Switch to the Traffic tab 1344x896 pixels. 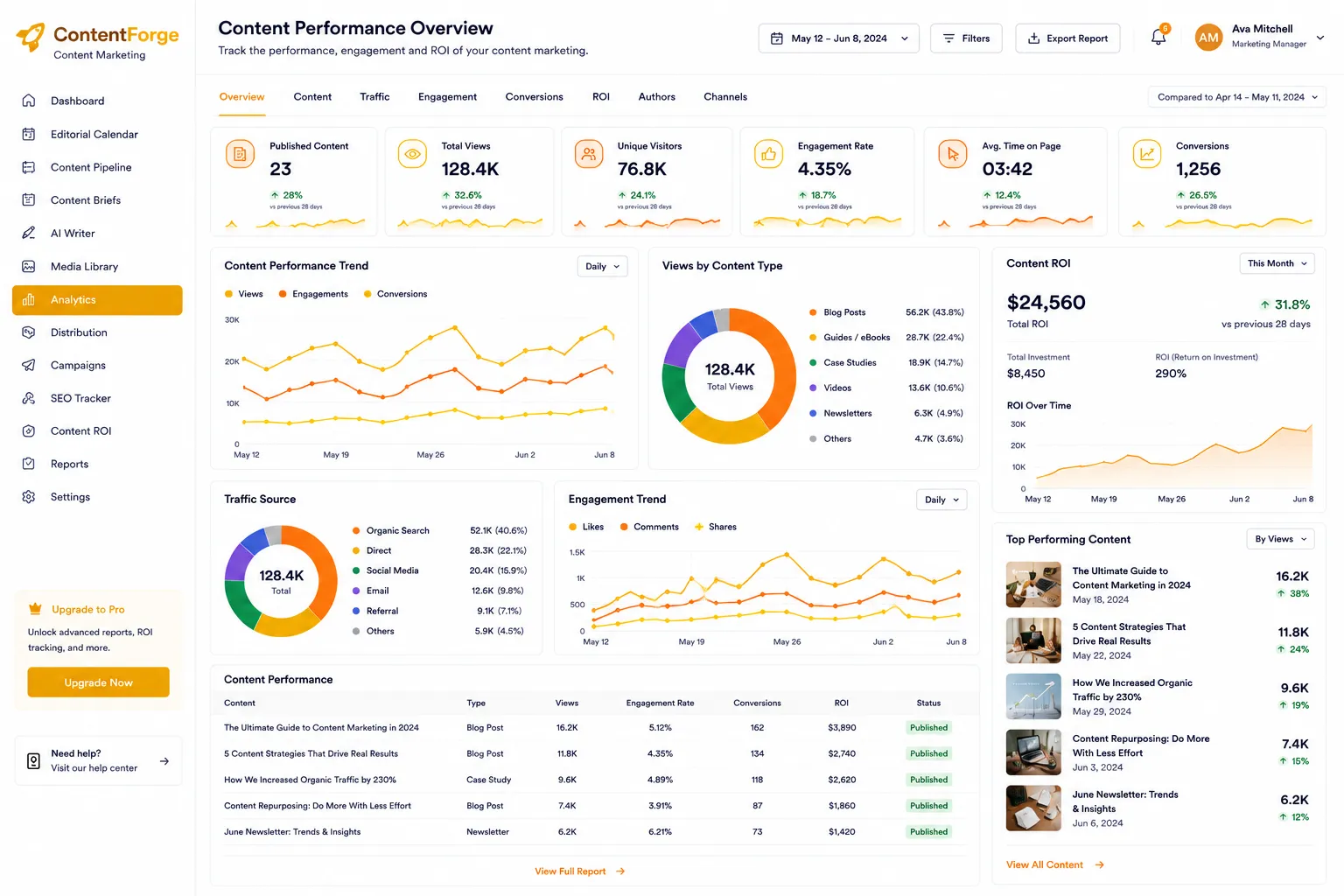click(x=374, y=97)
